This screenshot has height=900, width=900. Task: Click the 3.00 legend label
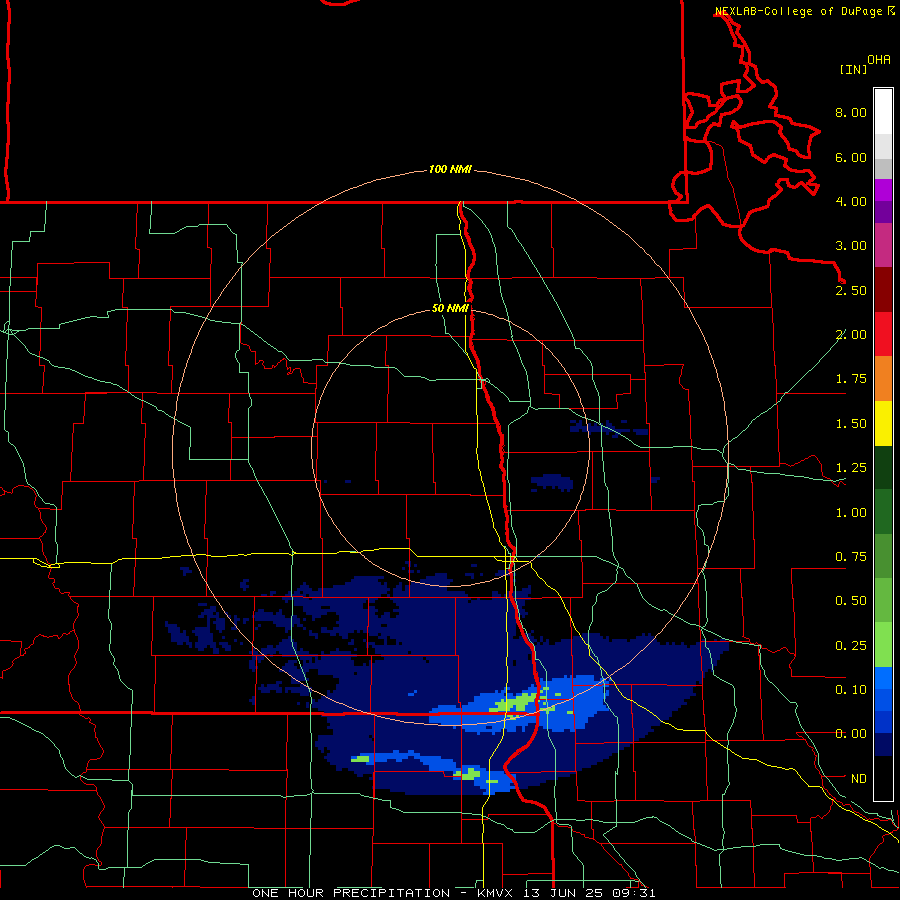click(x=851, y=246)
